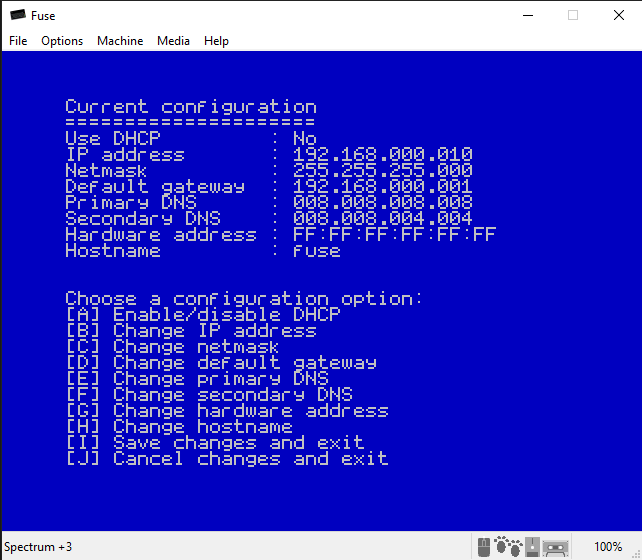Click the cassette tape status icon
Screen dimensions: 642x560
pos(556,547)
